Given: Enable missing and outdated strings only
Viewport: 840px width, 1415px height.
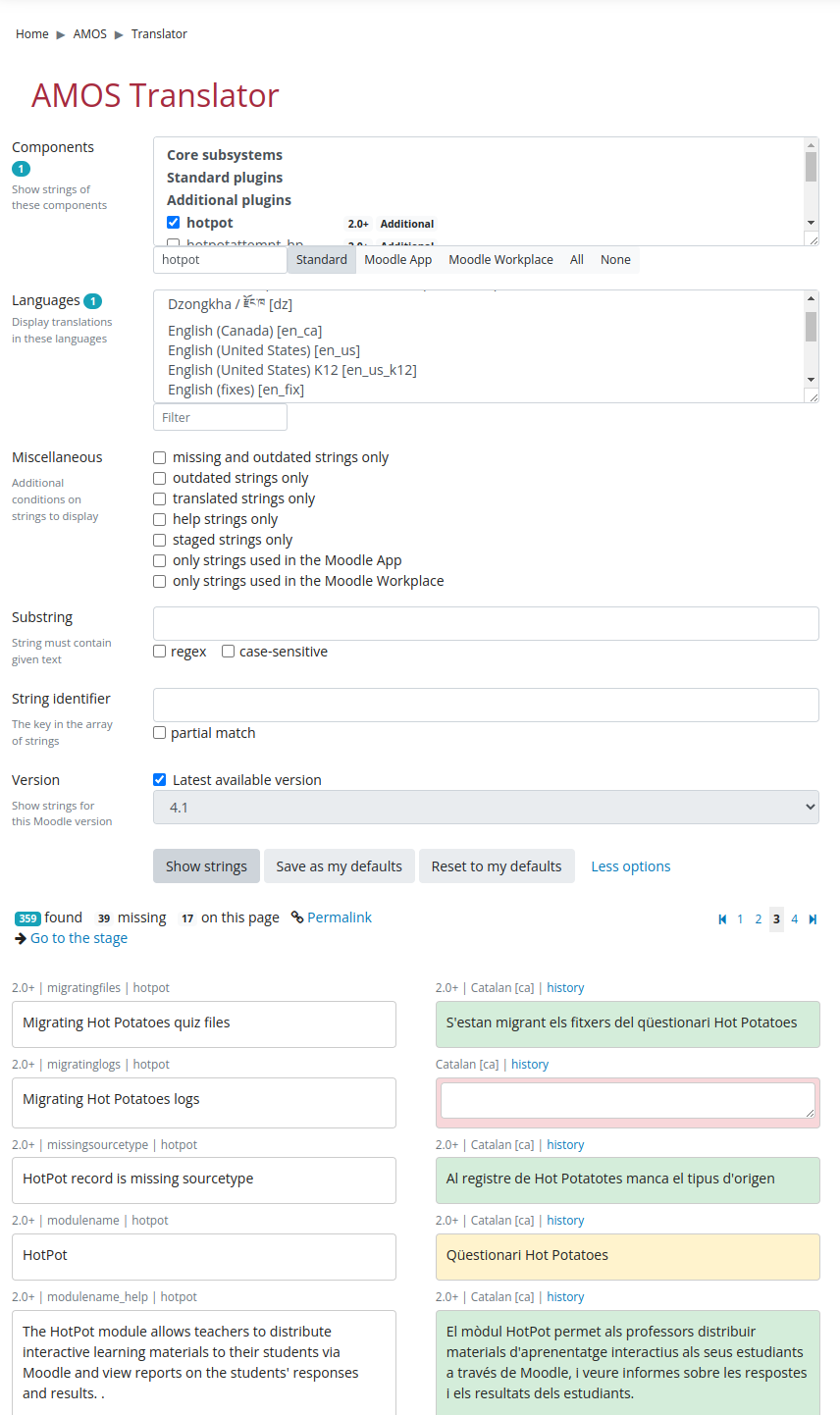Looking at the screenshot, I should (159, 457).
